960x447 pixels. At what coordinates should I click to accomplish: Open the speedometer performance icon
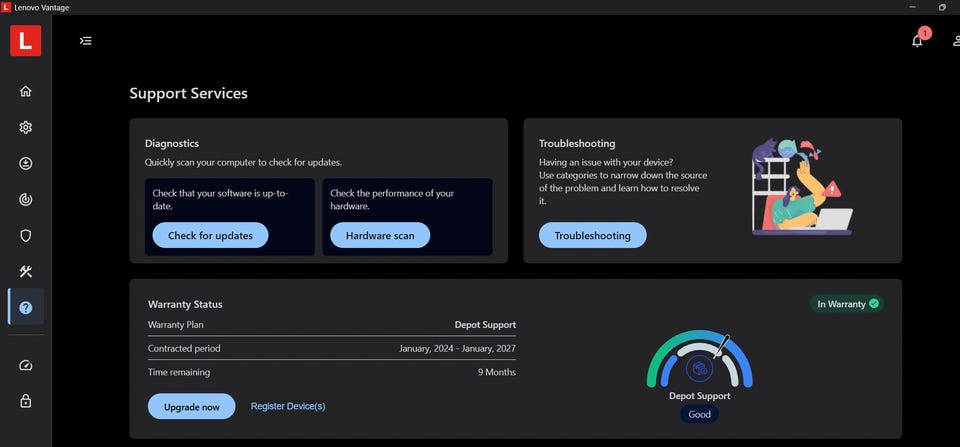pyautogui.click(x=26, y=365)
